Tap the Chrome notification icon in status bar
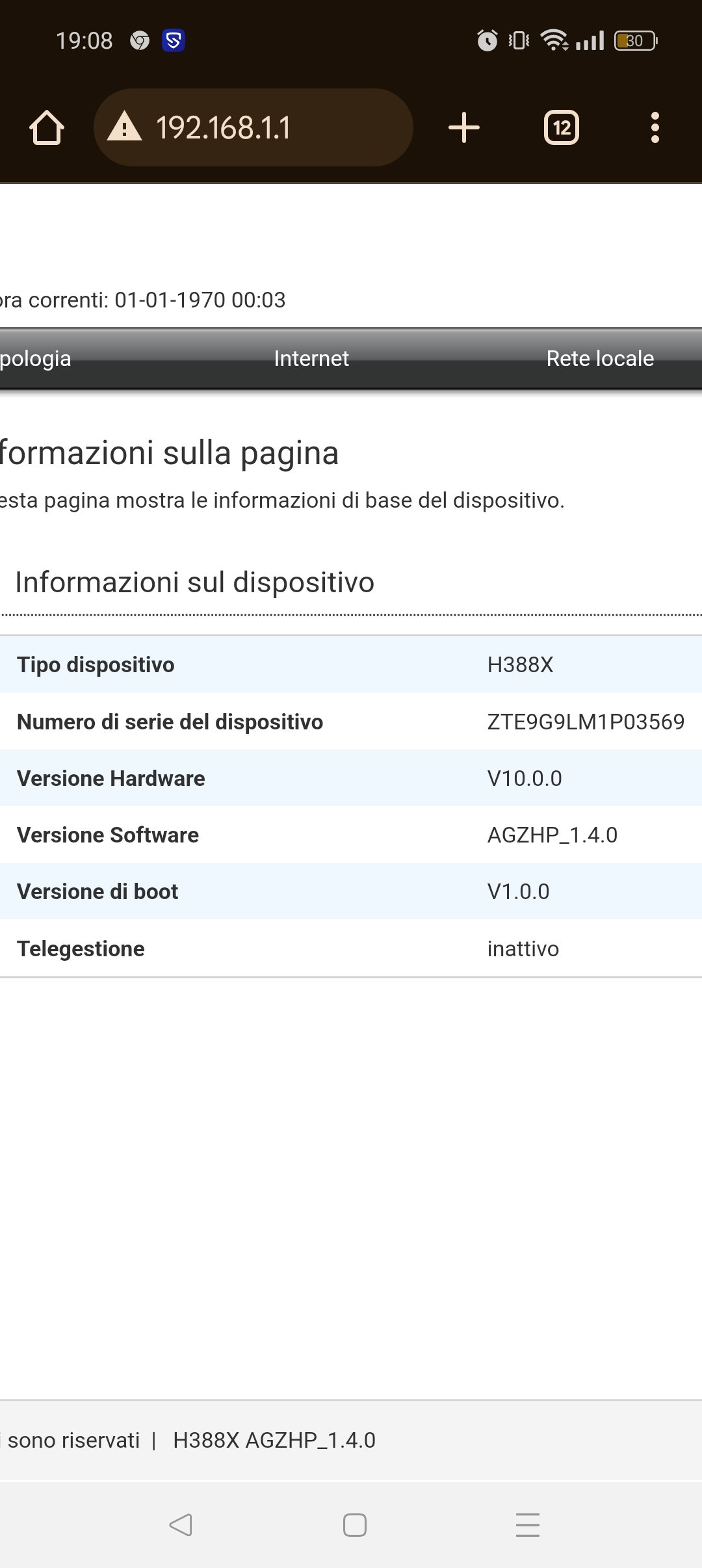 tap(140, 41)
